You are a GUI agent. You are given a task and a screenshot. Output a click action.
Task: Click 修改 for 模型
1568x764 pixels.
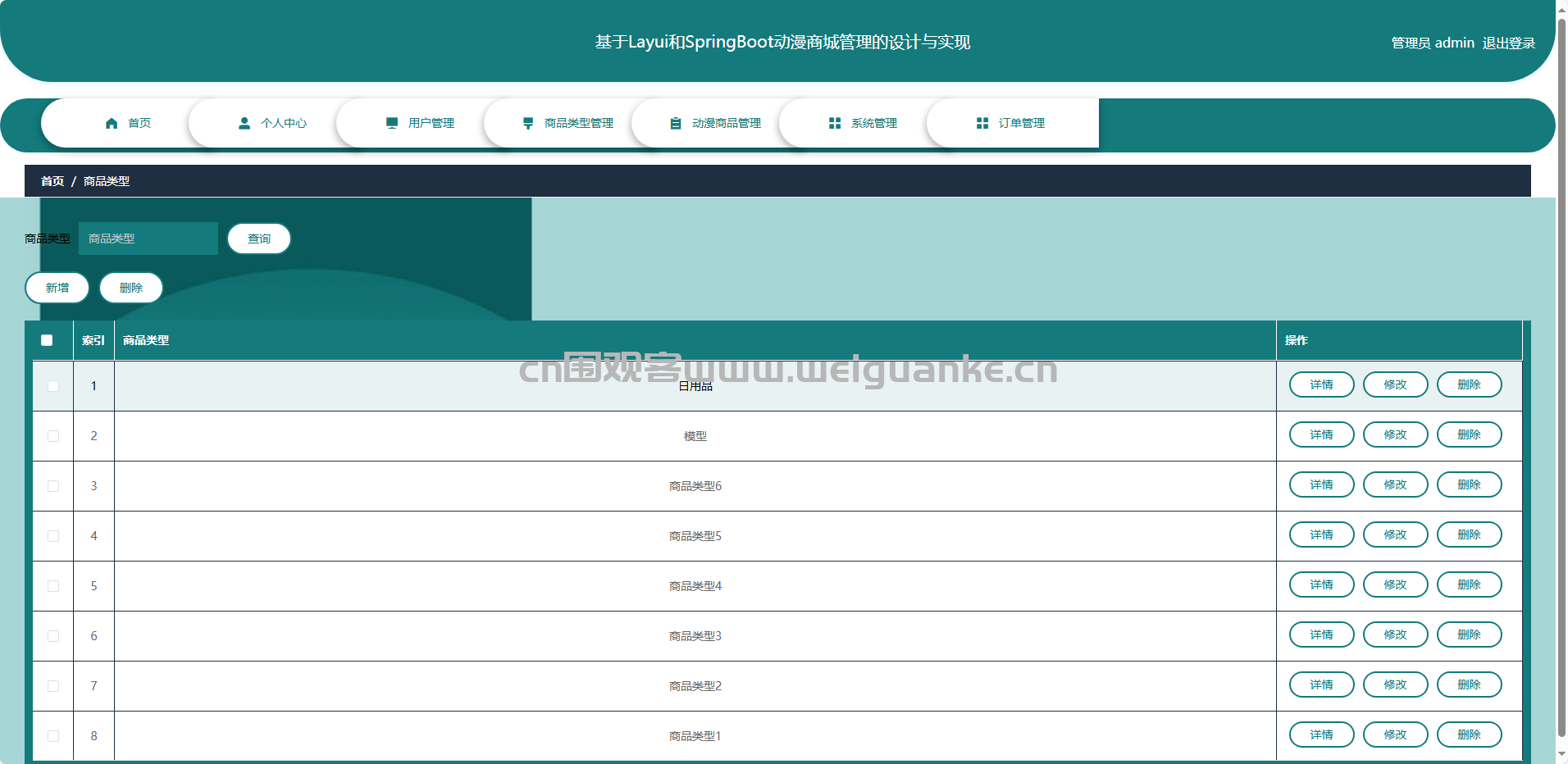point(1396,434)
